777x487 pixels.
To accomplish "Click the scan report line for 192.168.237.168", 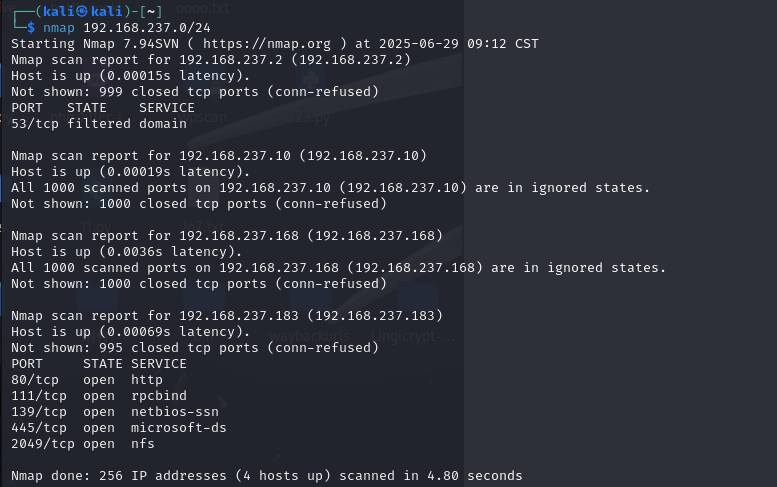I will (226, 236).
